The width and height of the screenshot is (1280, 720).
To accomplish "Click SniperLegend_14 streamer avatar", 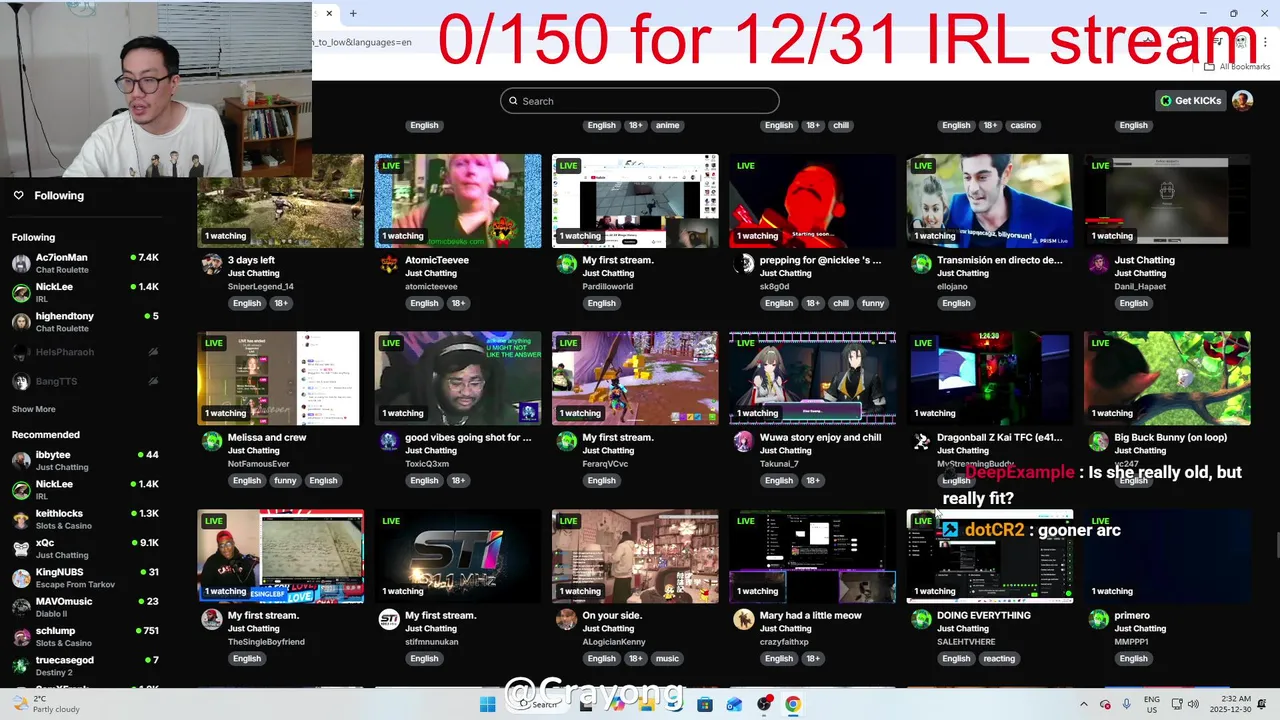I will point(212,264).
